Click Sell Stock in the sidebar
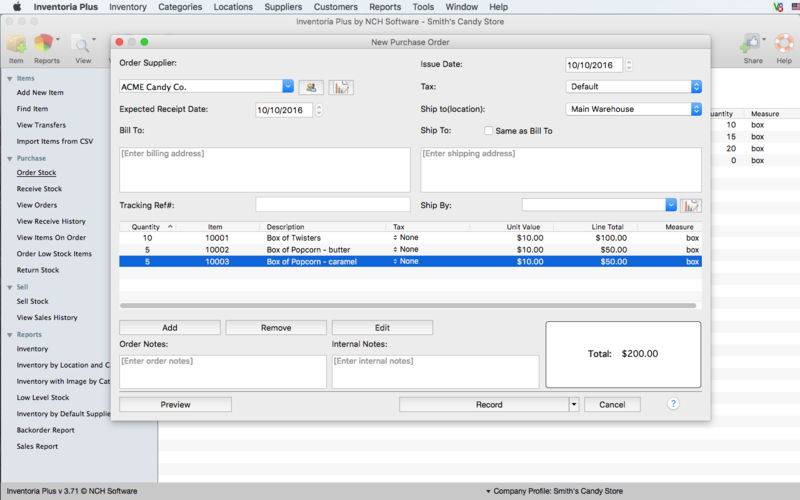The height and width of the screenshot is (500, 800). [33, 302]
